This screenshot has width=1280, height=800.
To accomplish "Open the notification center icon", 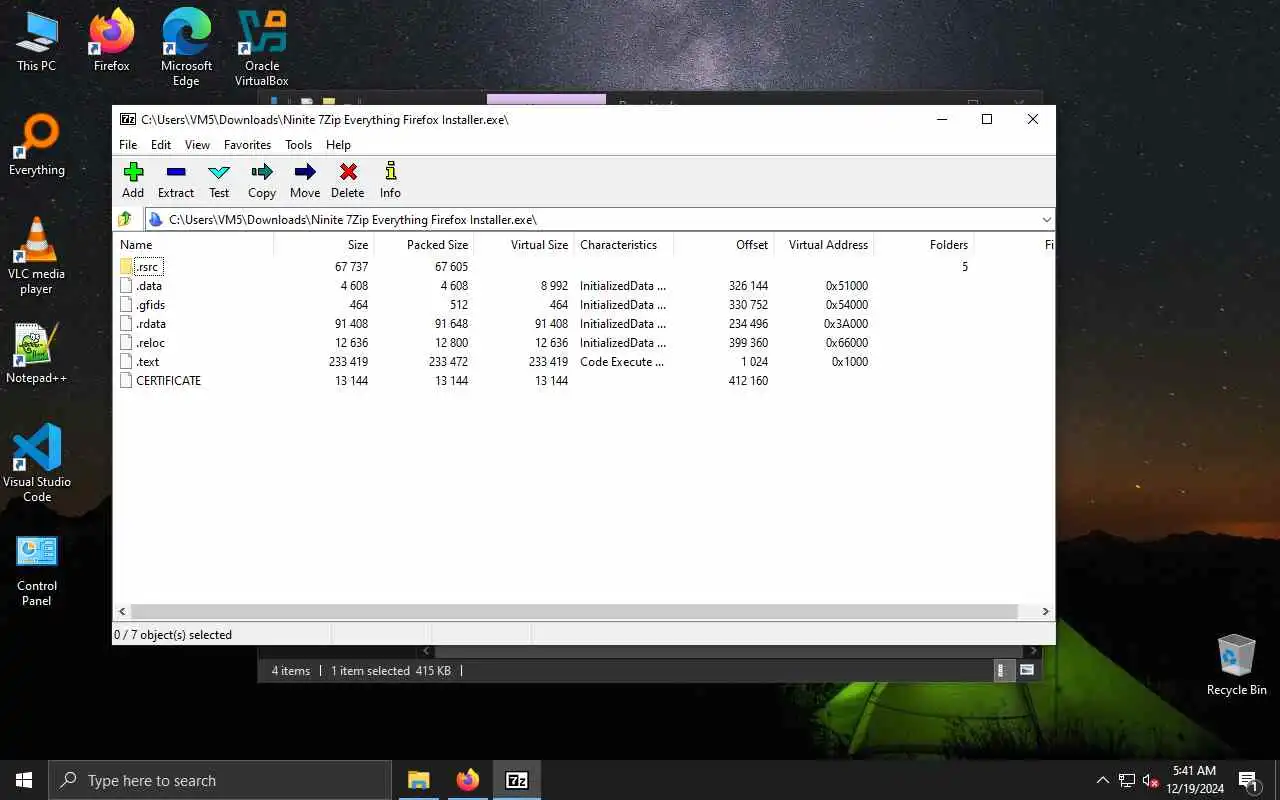I will (x=1247, y=780).
